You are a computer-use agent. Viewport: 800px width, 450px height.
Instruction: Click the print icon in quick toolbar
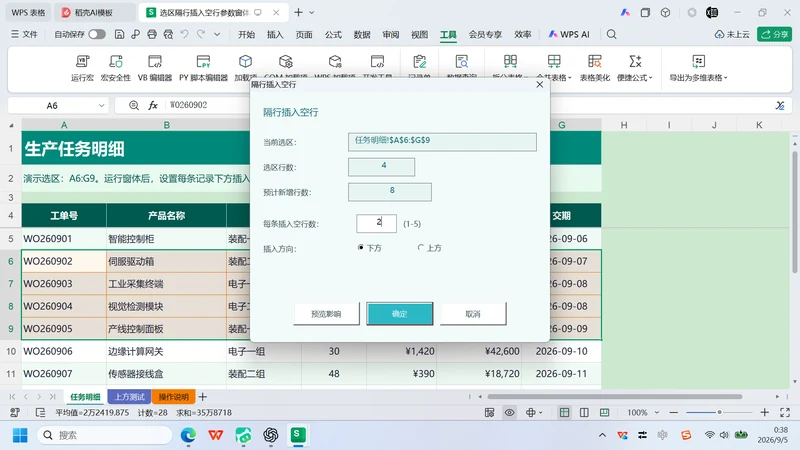tap(152, 34)
